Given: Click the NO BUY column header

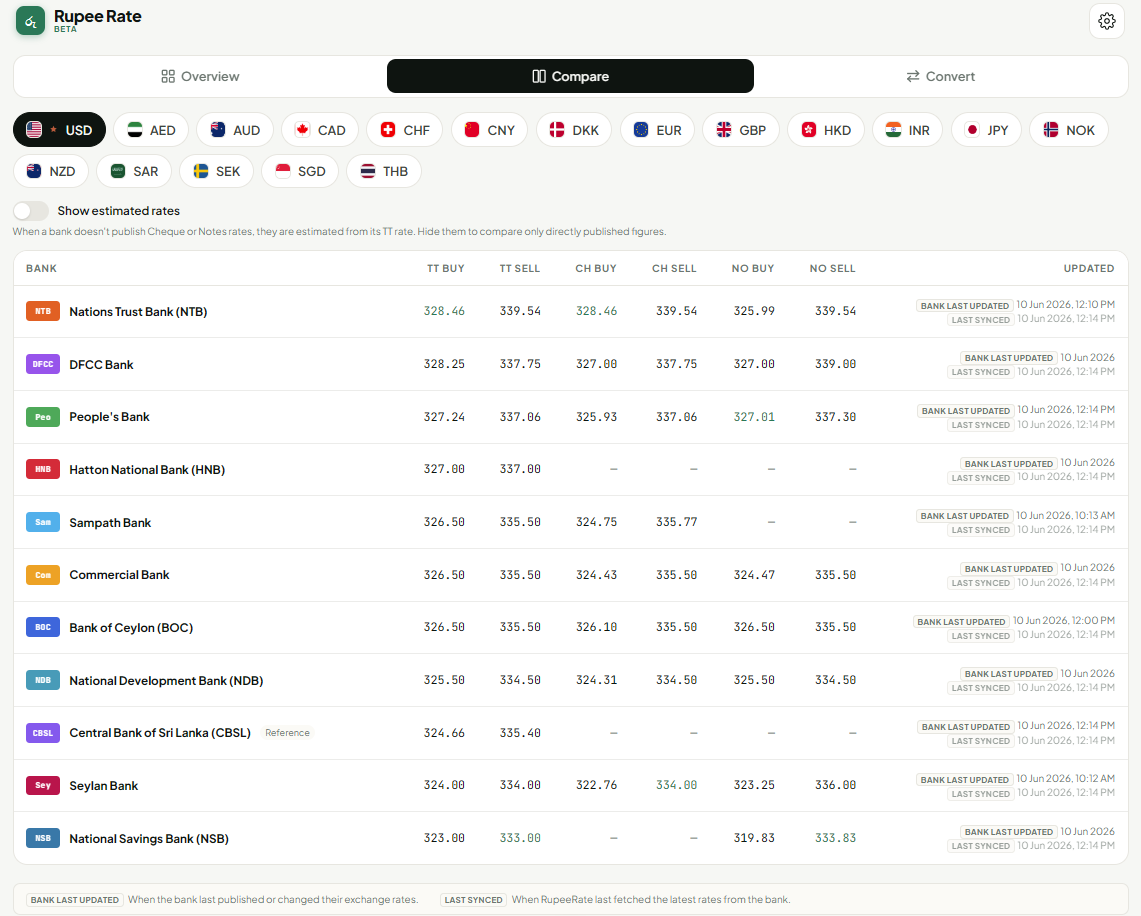Looking at the screenshot, I should tap(752, 268).
